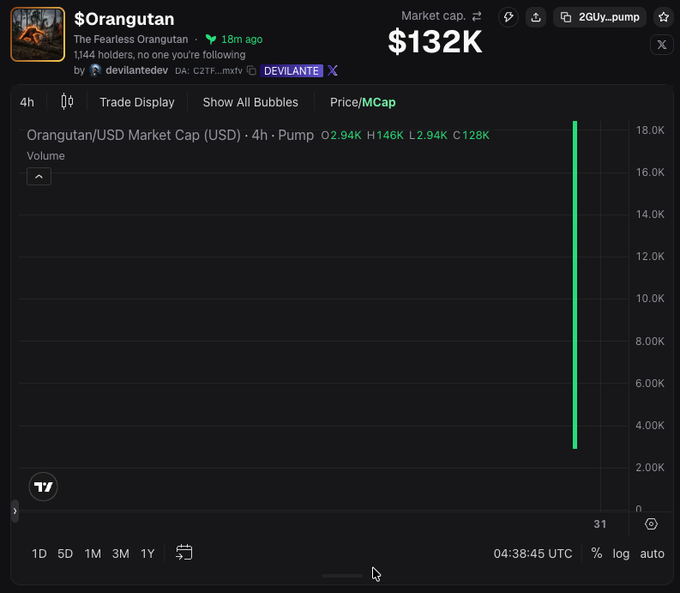Viewport: 680px width, 593px height.
Task: Add token to favorites with star icon
Action: tap(664, 17)
